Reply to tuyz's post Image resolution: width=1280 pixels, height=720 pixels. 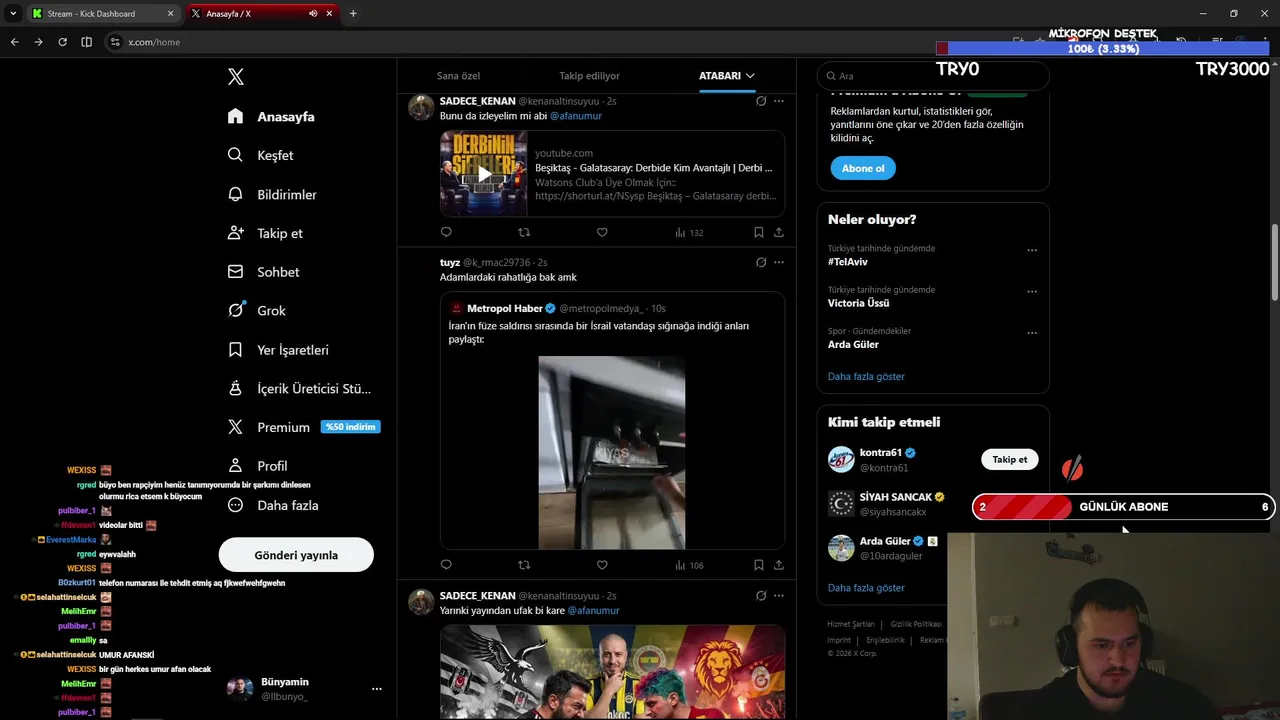446,565
